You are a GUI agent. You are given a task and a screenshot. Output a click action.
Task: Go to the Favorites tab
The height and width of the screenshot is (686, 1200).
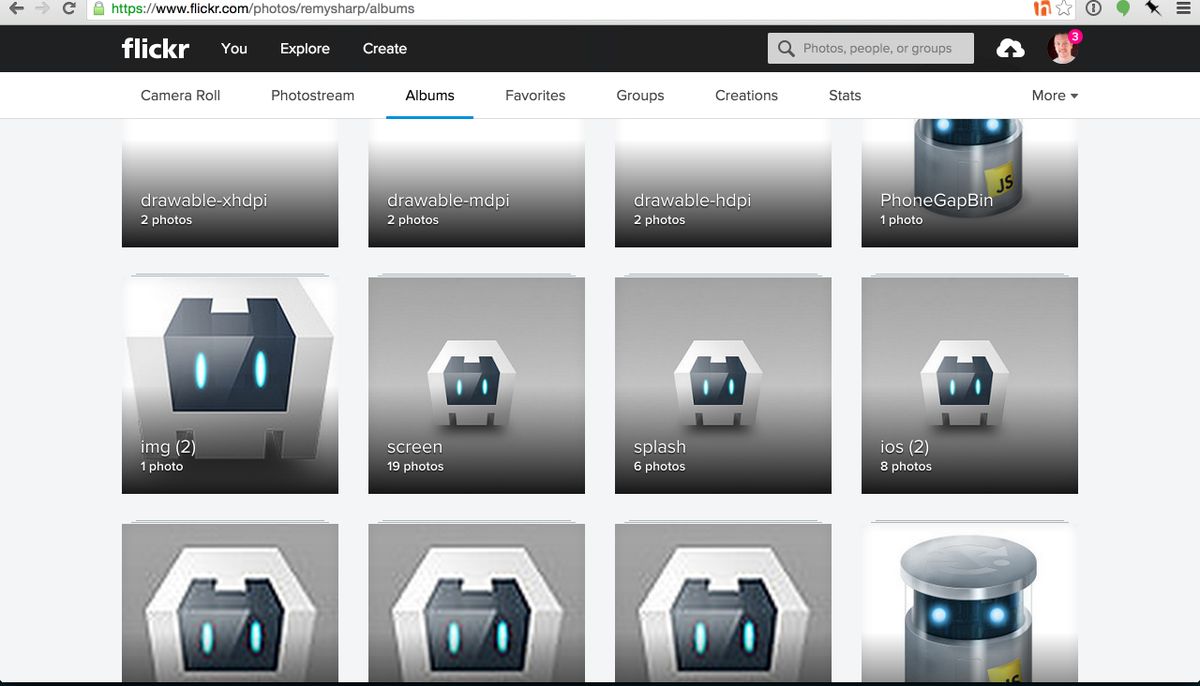click(535, 95)
